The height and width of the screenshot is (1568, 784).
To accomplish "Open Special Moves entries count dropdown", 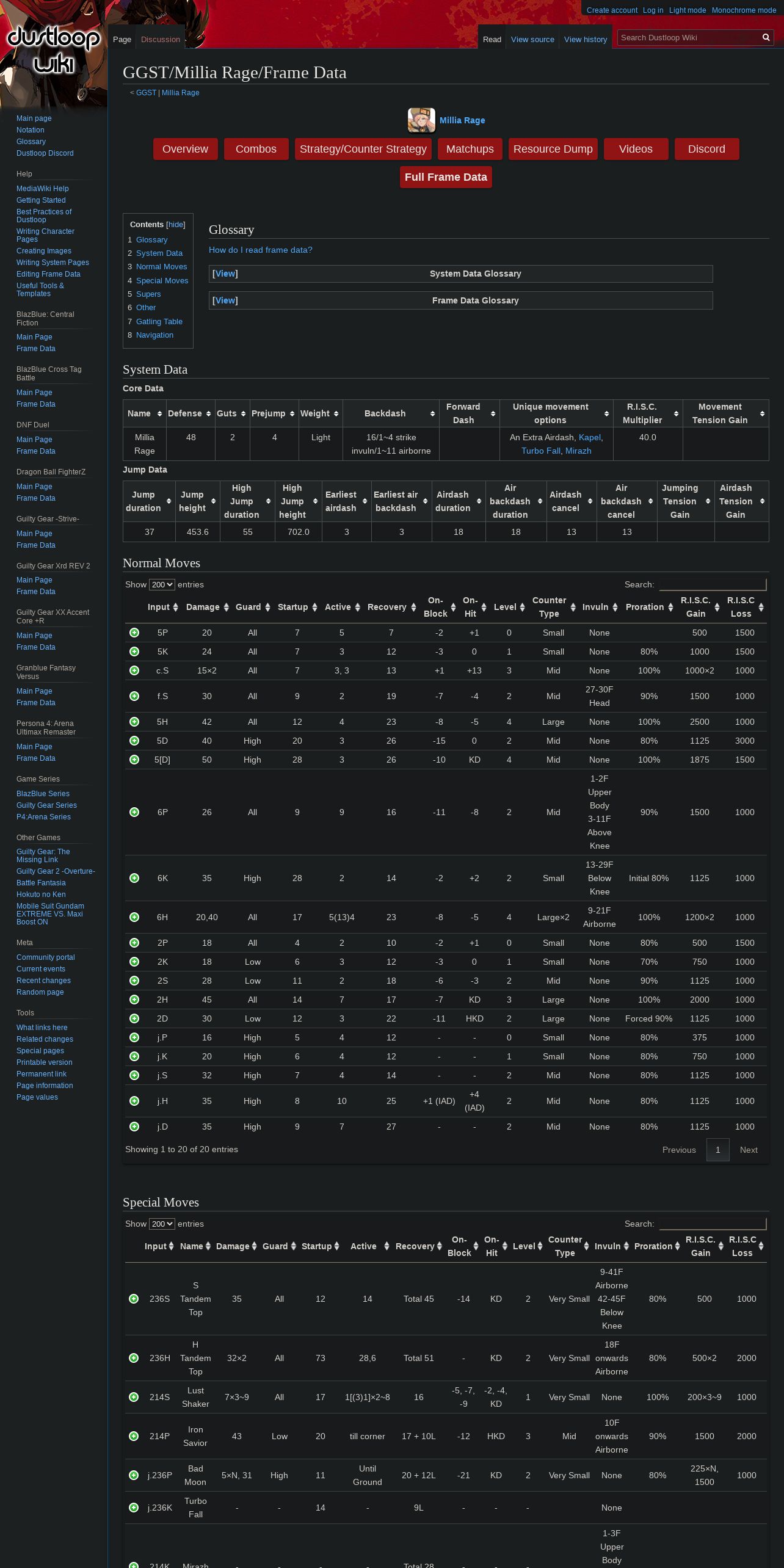I will coord(162,1224).
